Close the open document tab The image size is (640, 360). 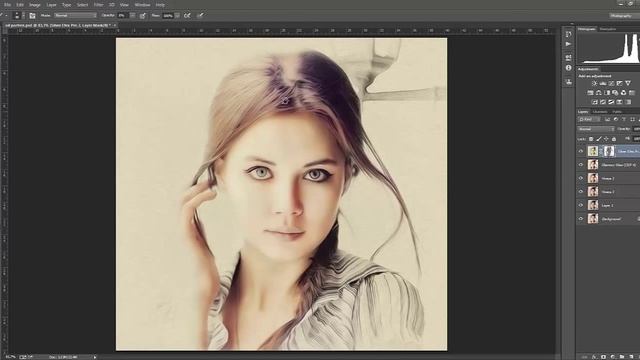point(115,25)
